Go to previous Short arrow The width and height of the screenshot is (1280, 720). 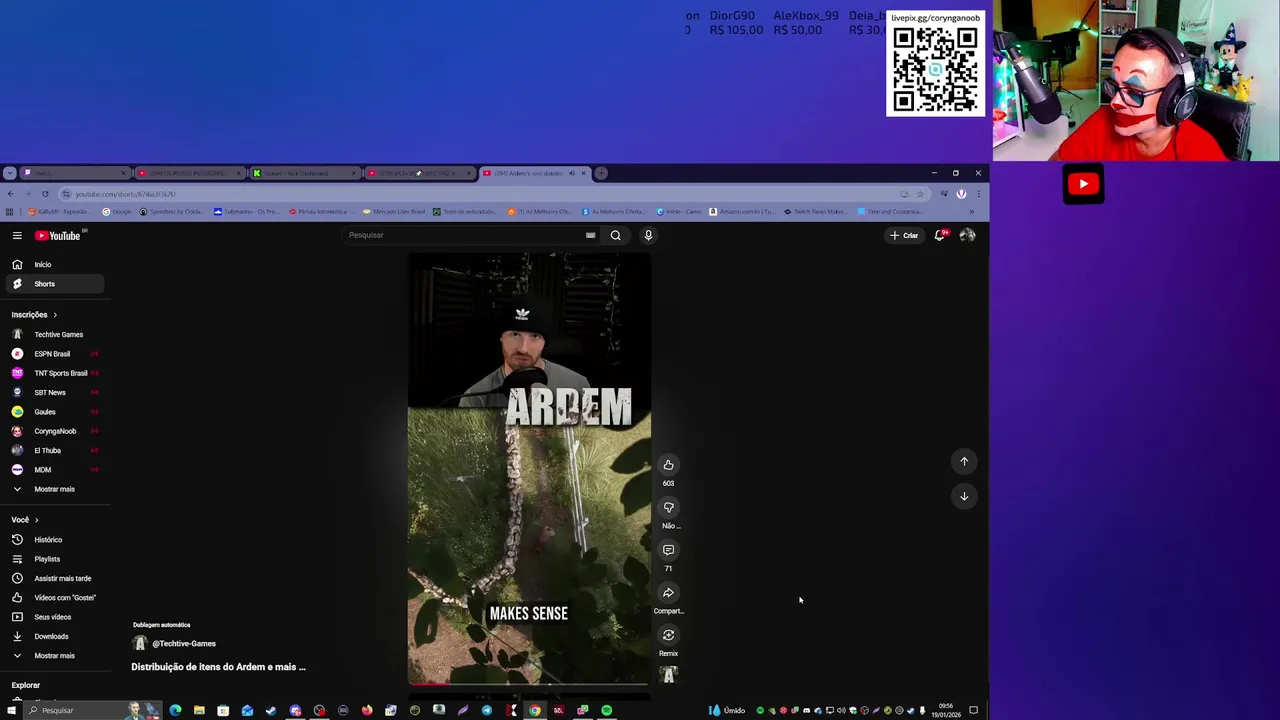[964, 461]
